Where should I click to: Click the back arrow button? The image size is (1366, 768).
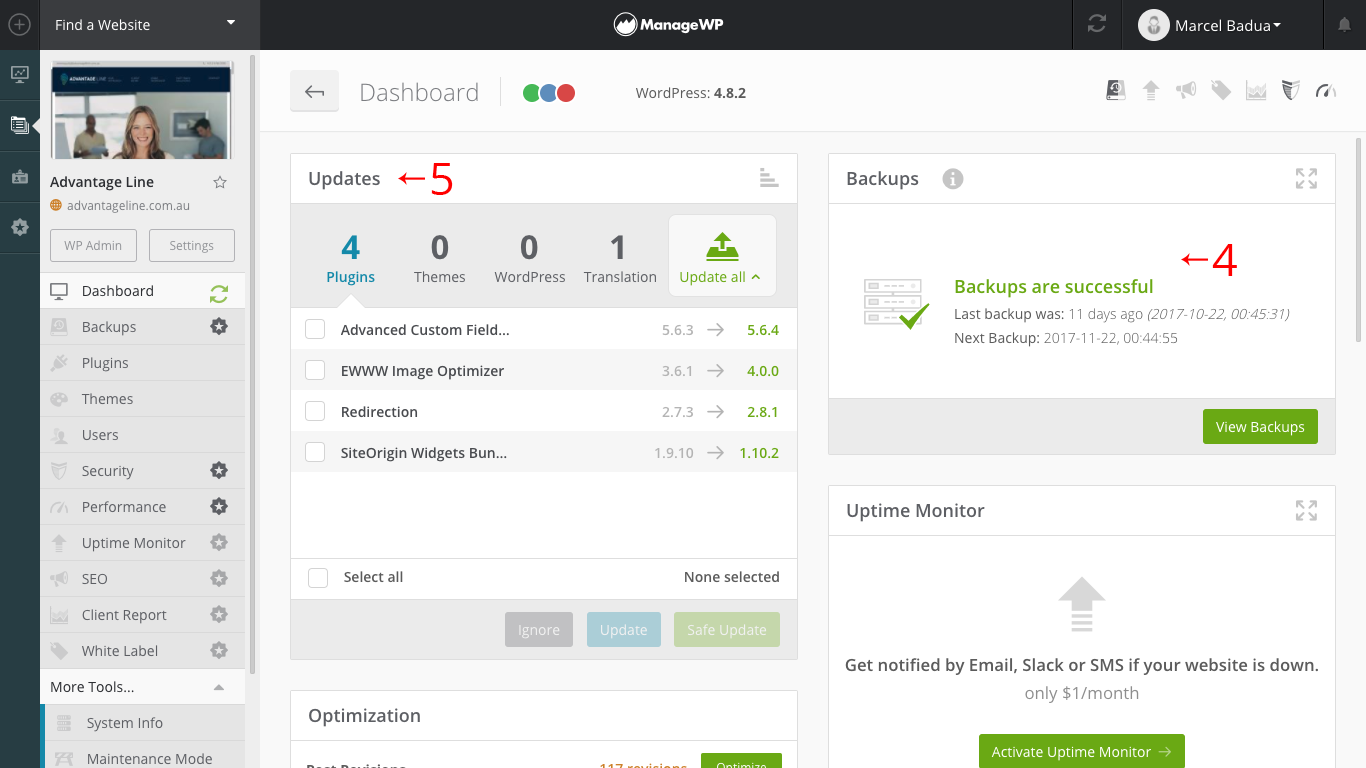[x=315, y=92]
